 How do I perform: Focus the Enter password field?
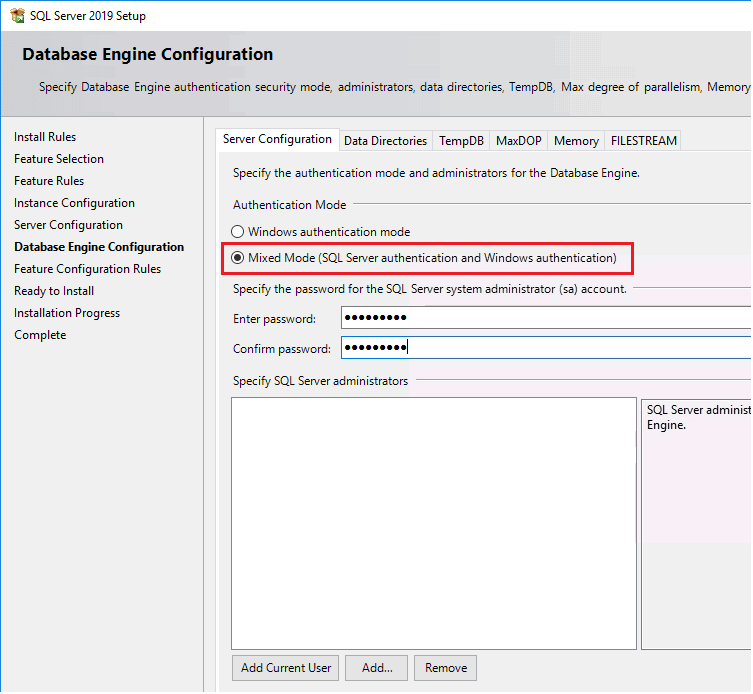(546, 318)
